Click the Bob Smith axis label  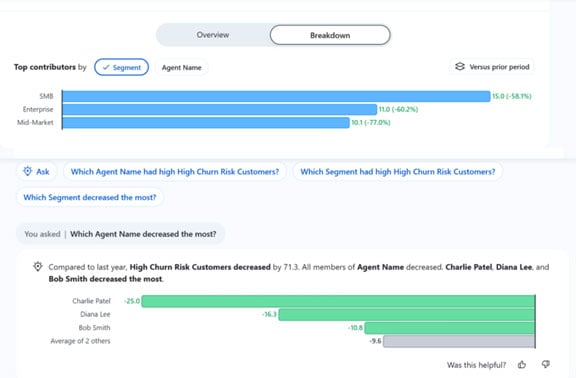click(x=94, y=328)
